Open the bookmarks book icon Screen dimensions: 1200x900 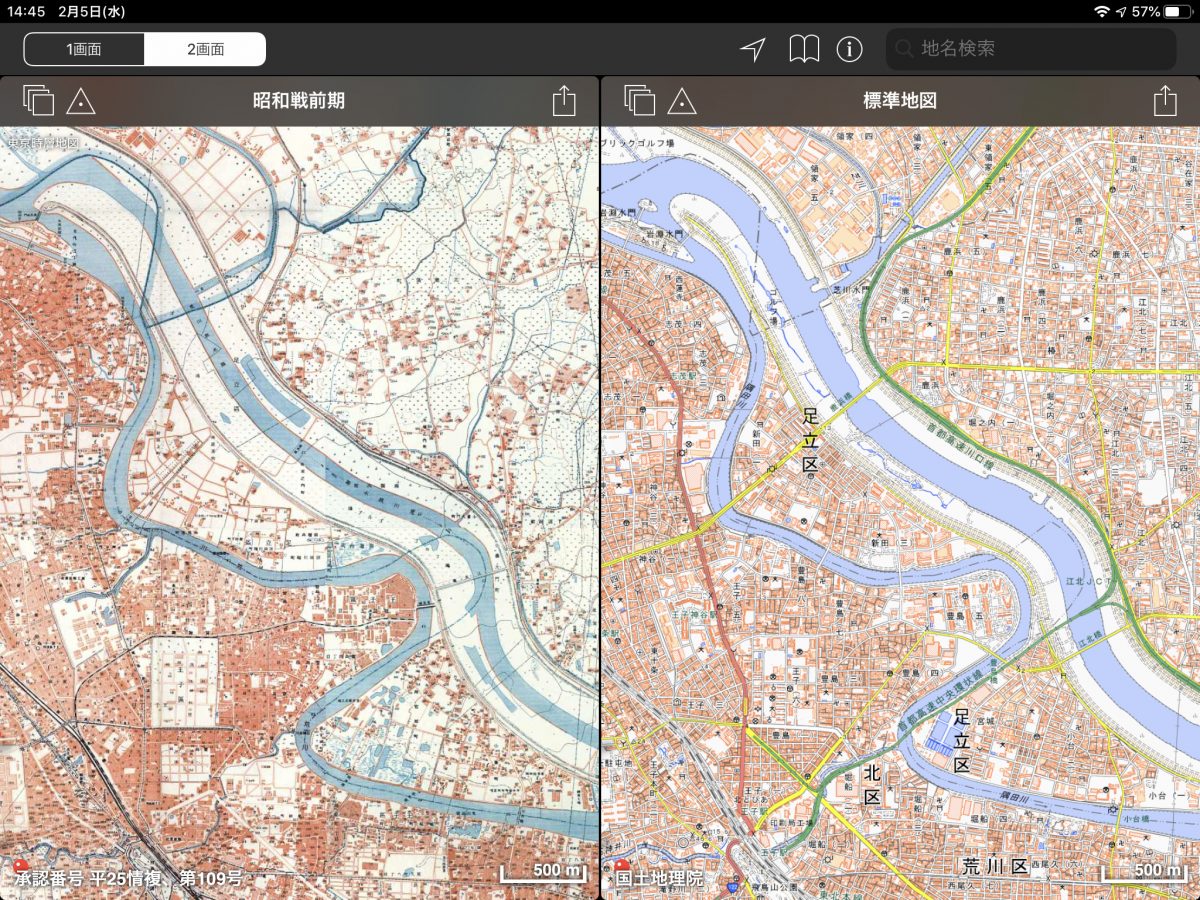pyautogui.click(x=804, y=49)
